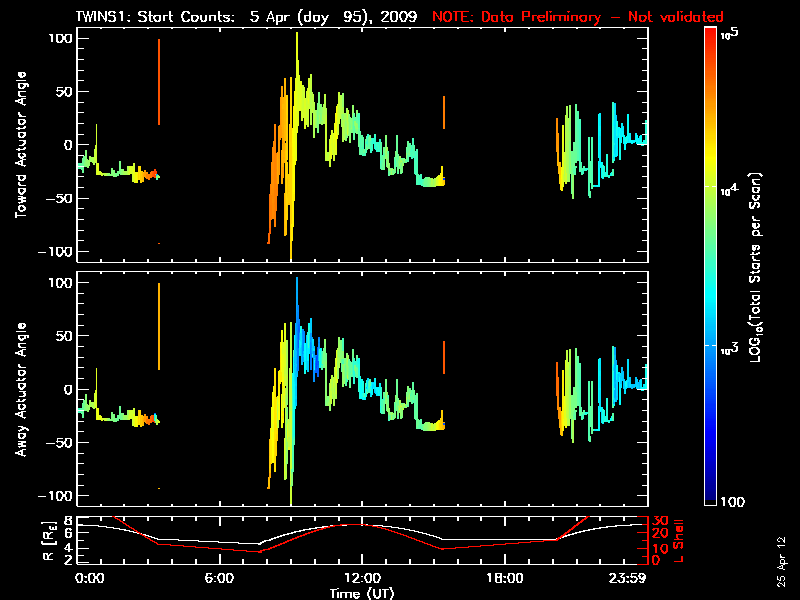Click the 25 Apr 12 date stamp
Screen dimensions: 800x600
pyautogui.click(x=781, y=562)
